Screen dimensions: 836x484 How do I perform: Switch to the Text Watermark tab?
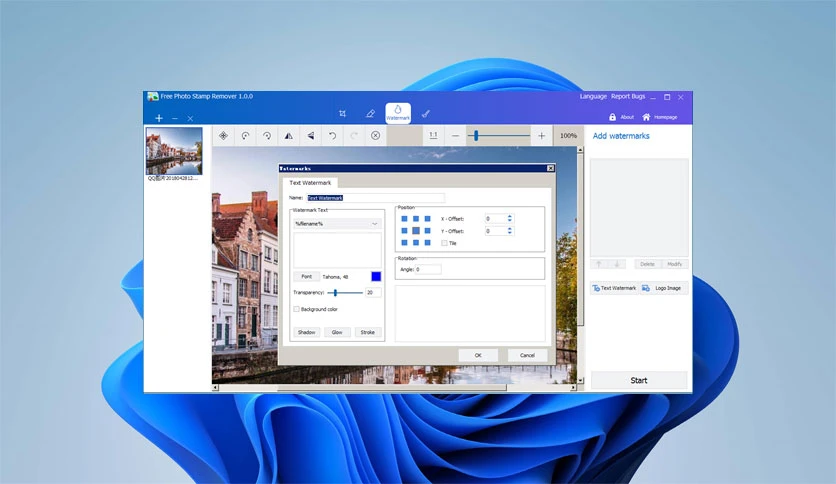310,182
